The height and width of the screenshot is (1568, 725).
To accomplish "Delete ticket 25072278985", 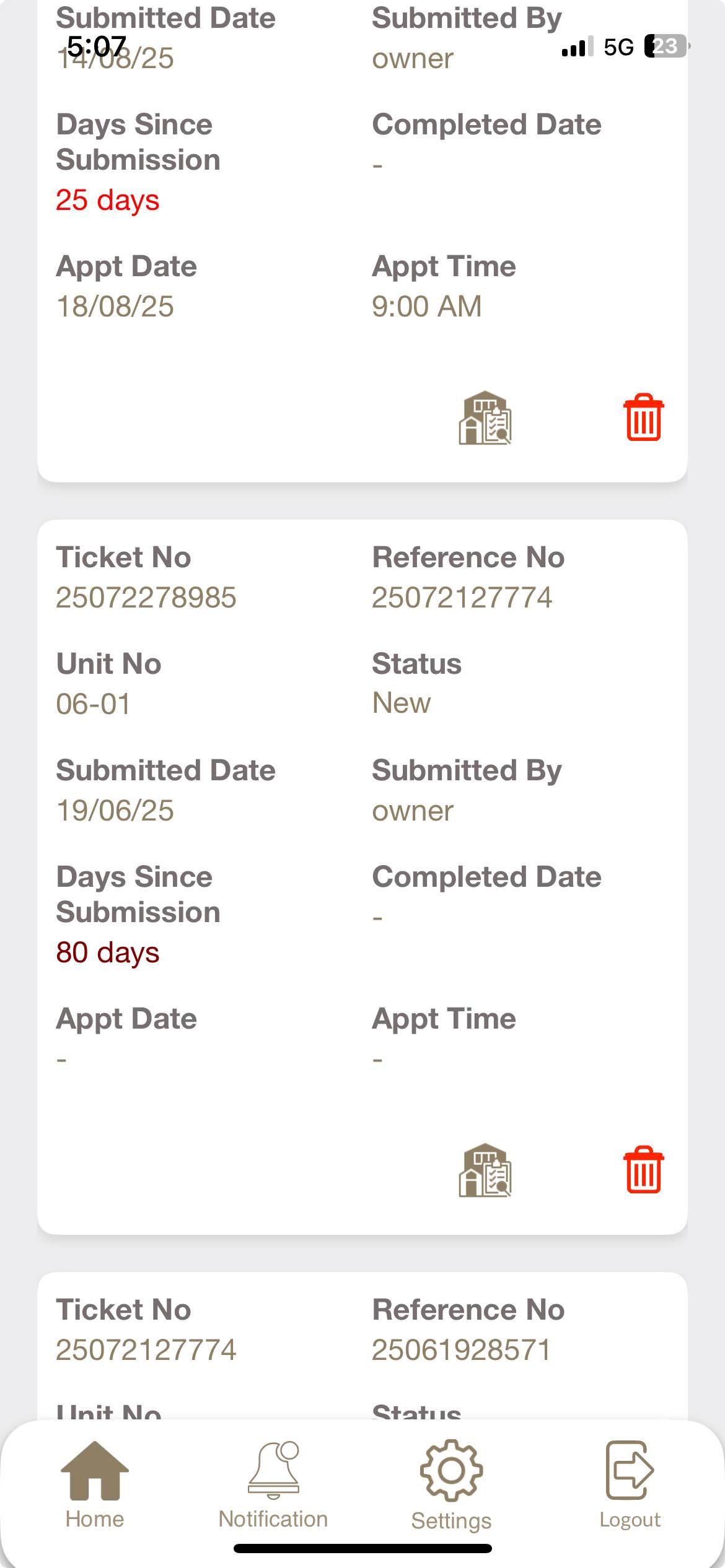I will pos(643,1170).
